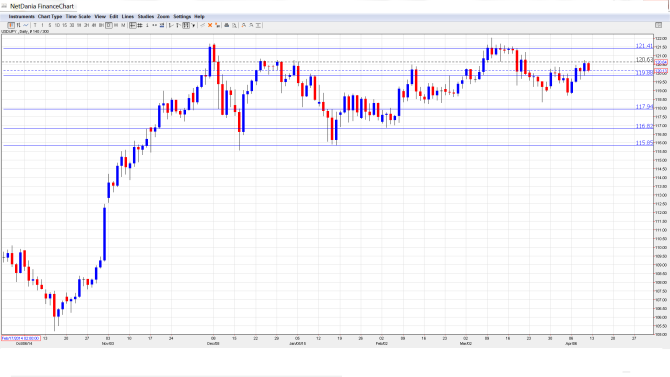Toggle chart grid lines icon
670x377 pixels.
[140, 25]
